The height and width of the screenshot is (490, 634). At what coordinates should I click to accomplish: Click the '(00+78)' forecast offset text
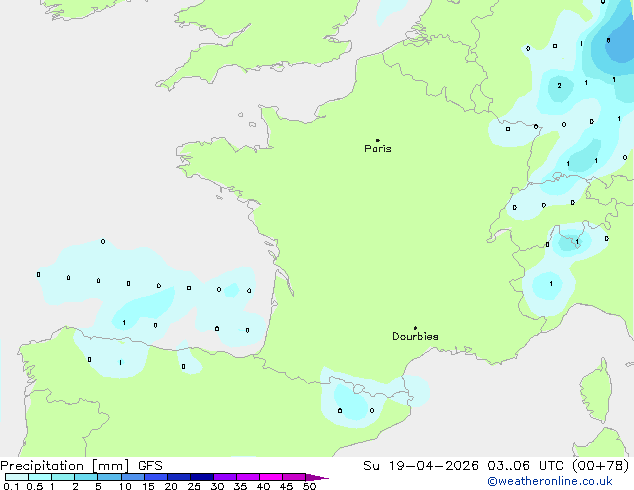coord(601,466)
